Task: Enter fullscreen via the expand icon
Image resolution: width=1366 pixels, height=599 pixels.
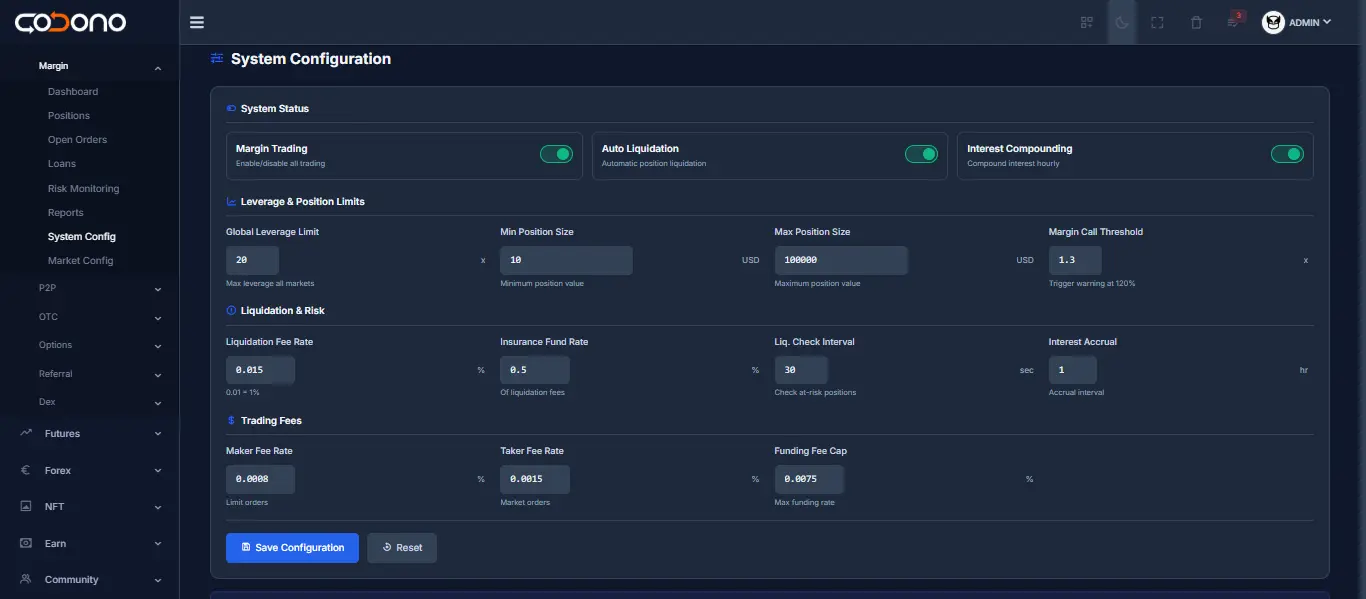Action: tap(1157, 21)
